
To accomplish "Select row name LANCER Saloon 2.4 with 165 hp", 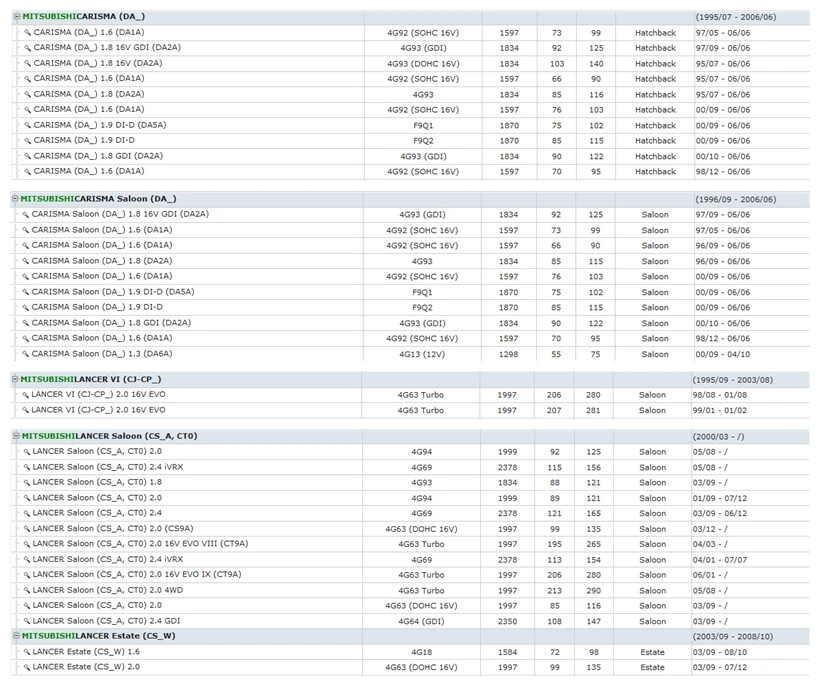I will 97,513.
